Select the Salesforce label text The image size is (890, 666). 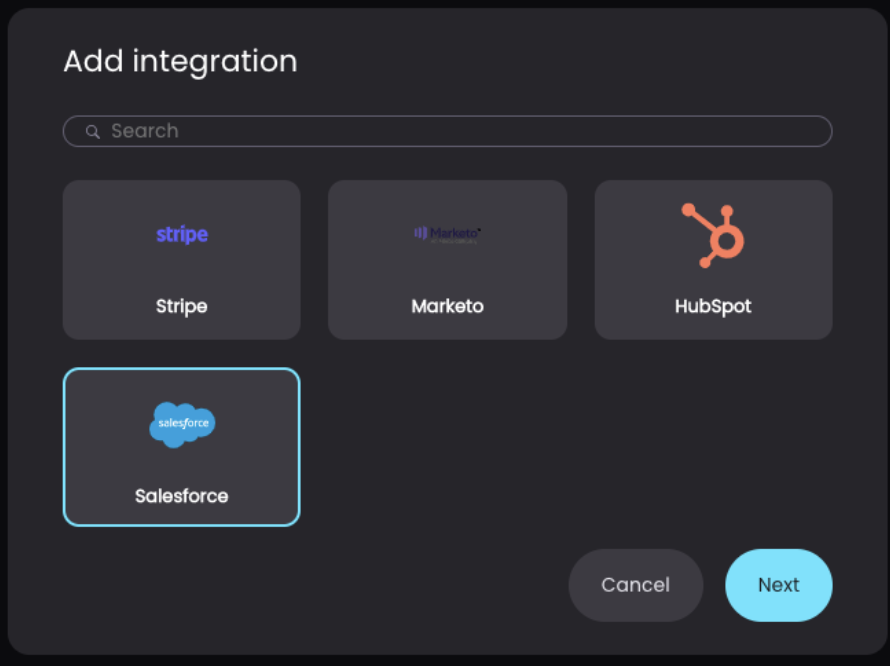182,496
